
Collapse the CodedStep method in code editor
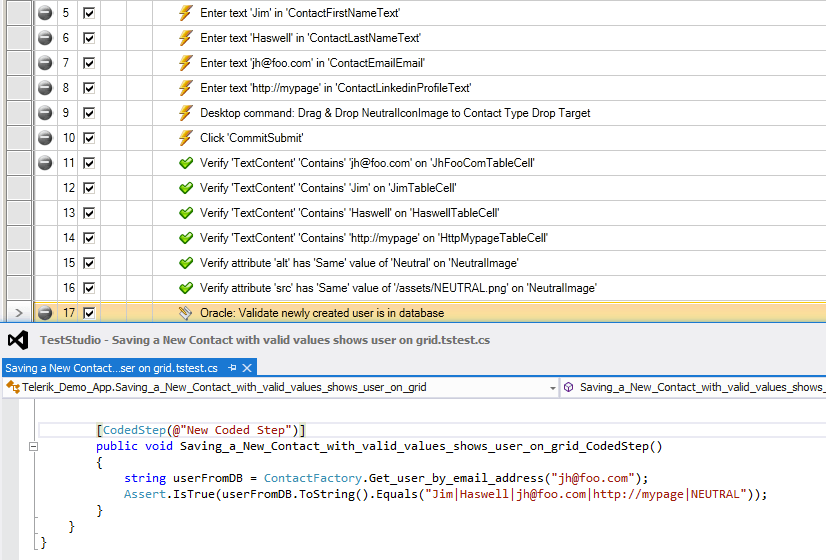[34, 447]
